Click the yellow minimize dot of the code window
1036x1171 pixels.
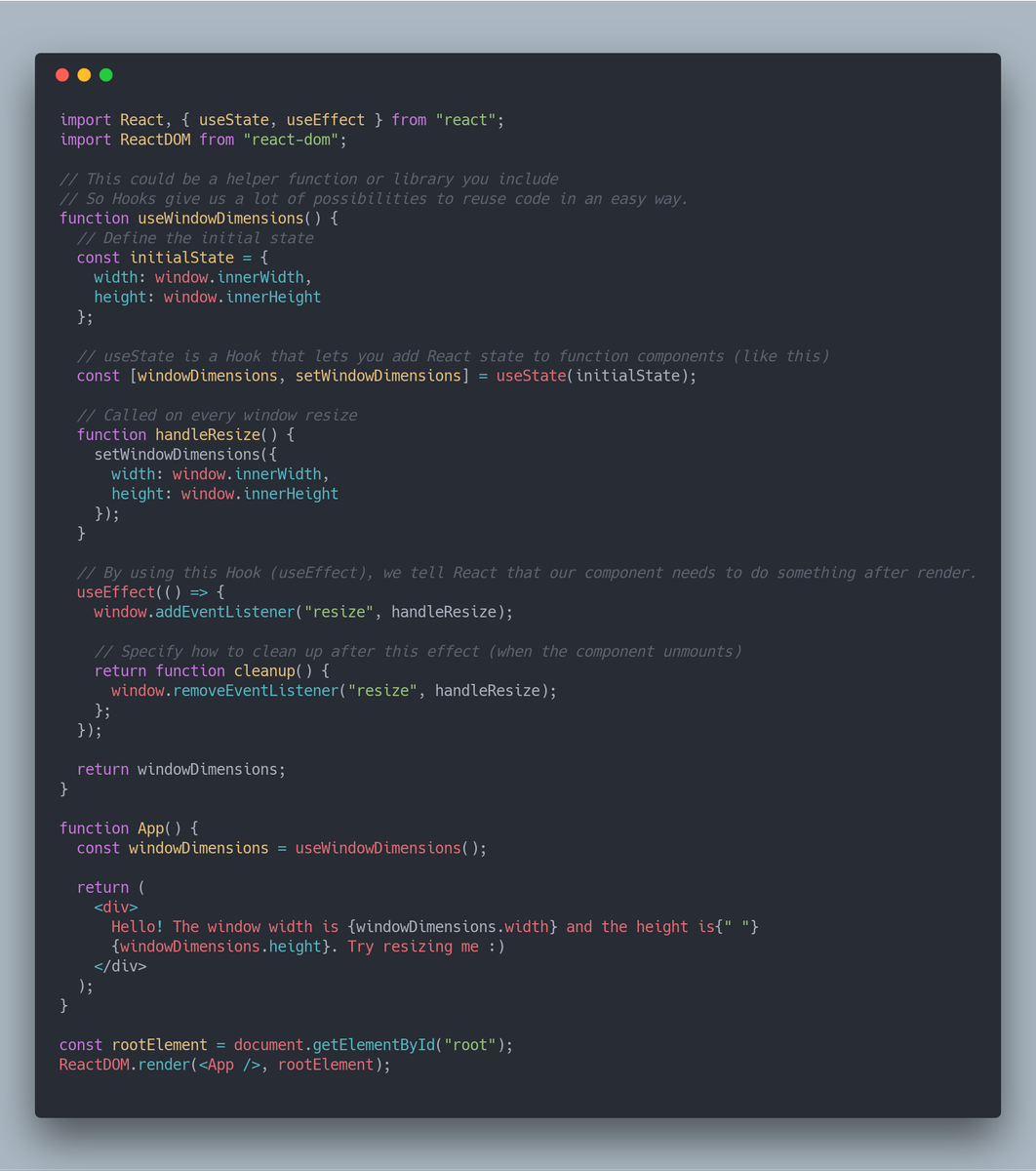[84, 75]
